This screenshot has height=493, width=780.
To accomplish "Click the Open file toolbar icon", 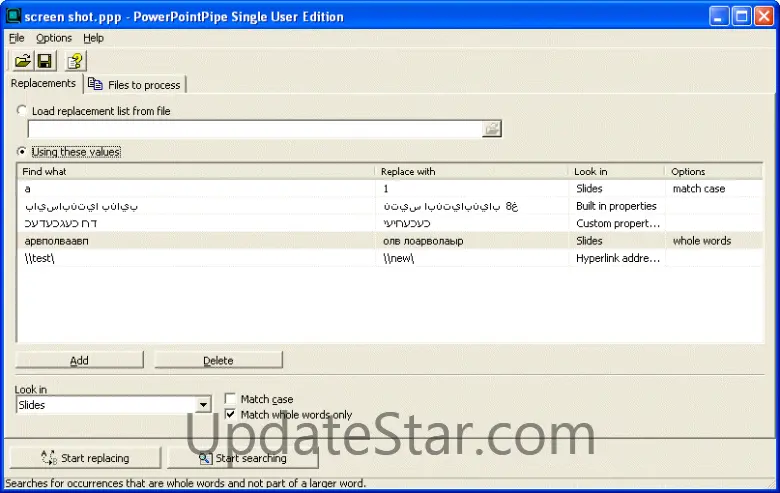I will pos(22,61).
